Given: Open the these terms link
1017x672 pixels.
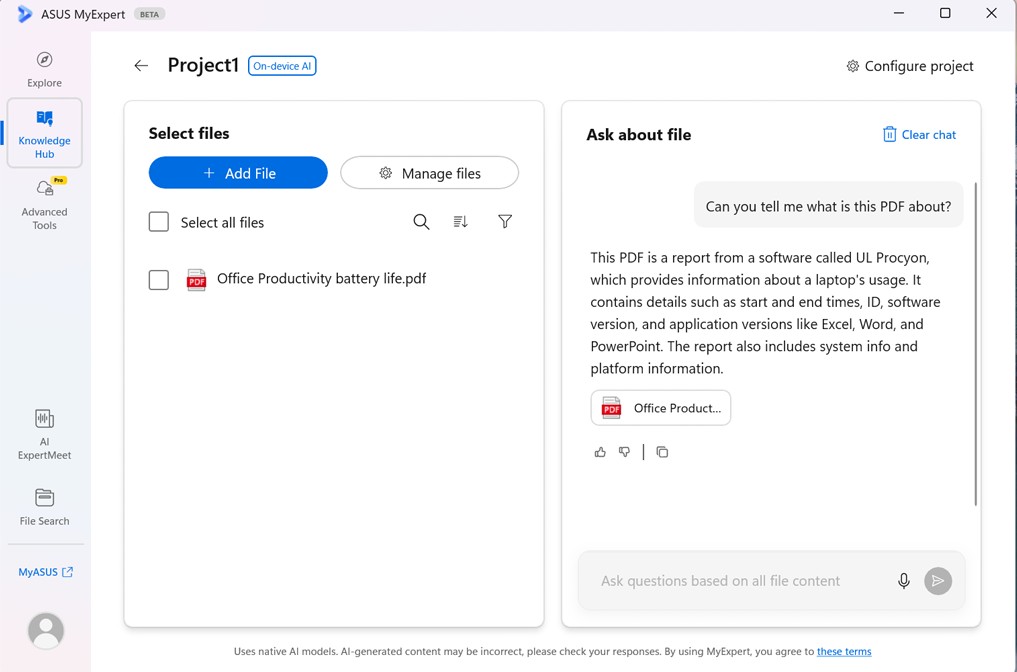Looking at the screenshot, I should coord(844,651).
